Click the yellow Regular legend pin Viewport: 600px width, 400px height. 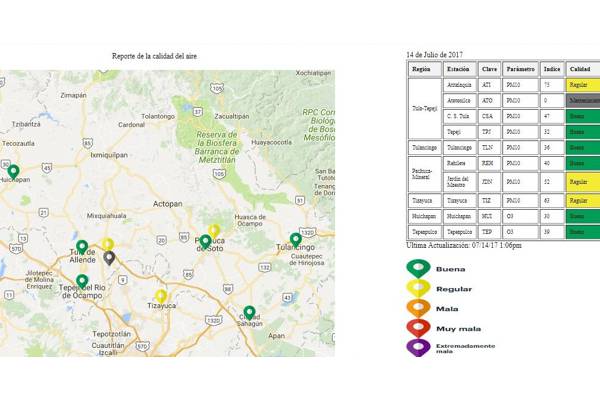[x=418, y=289]
